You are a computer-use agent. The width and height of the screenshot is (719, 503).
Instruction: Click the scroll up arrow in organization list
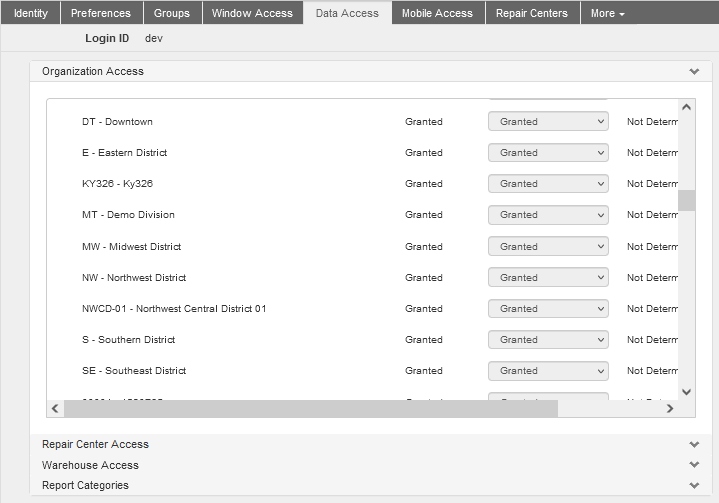686,107
